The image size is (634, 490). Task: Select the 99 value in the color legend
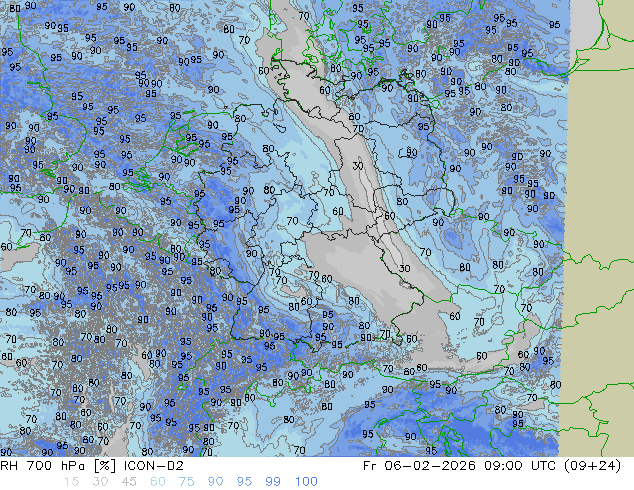tap(273, 482)
